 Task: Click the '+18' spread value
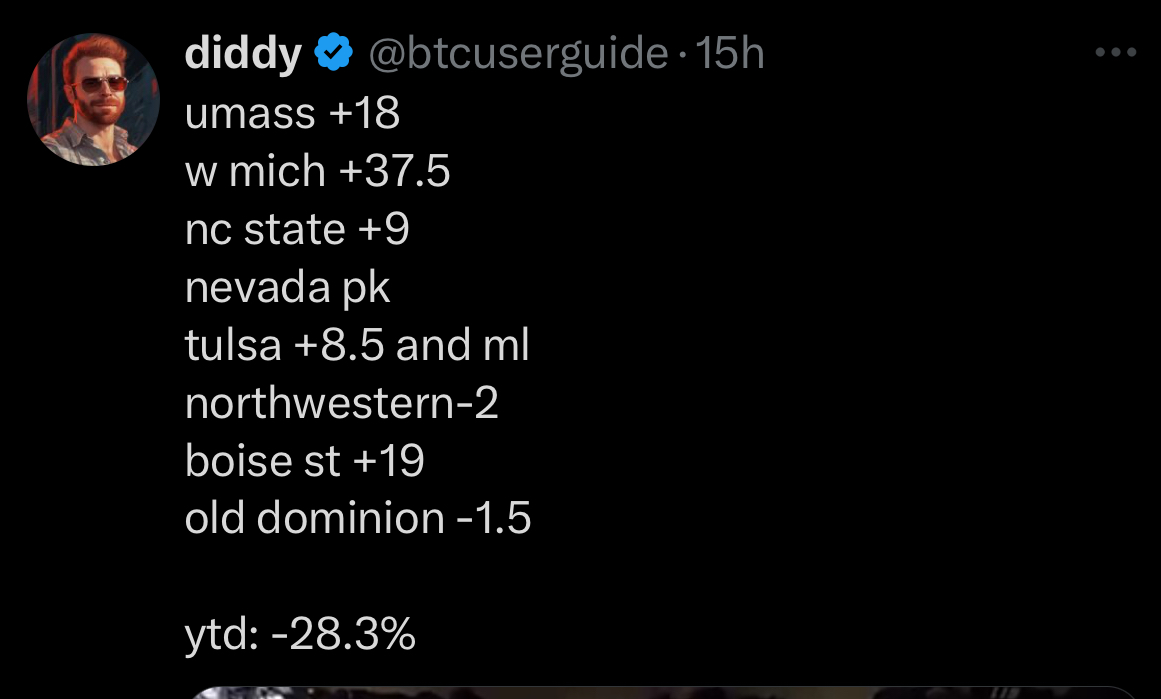pyautogui.click(x=364, y=114)
